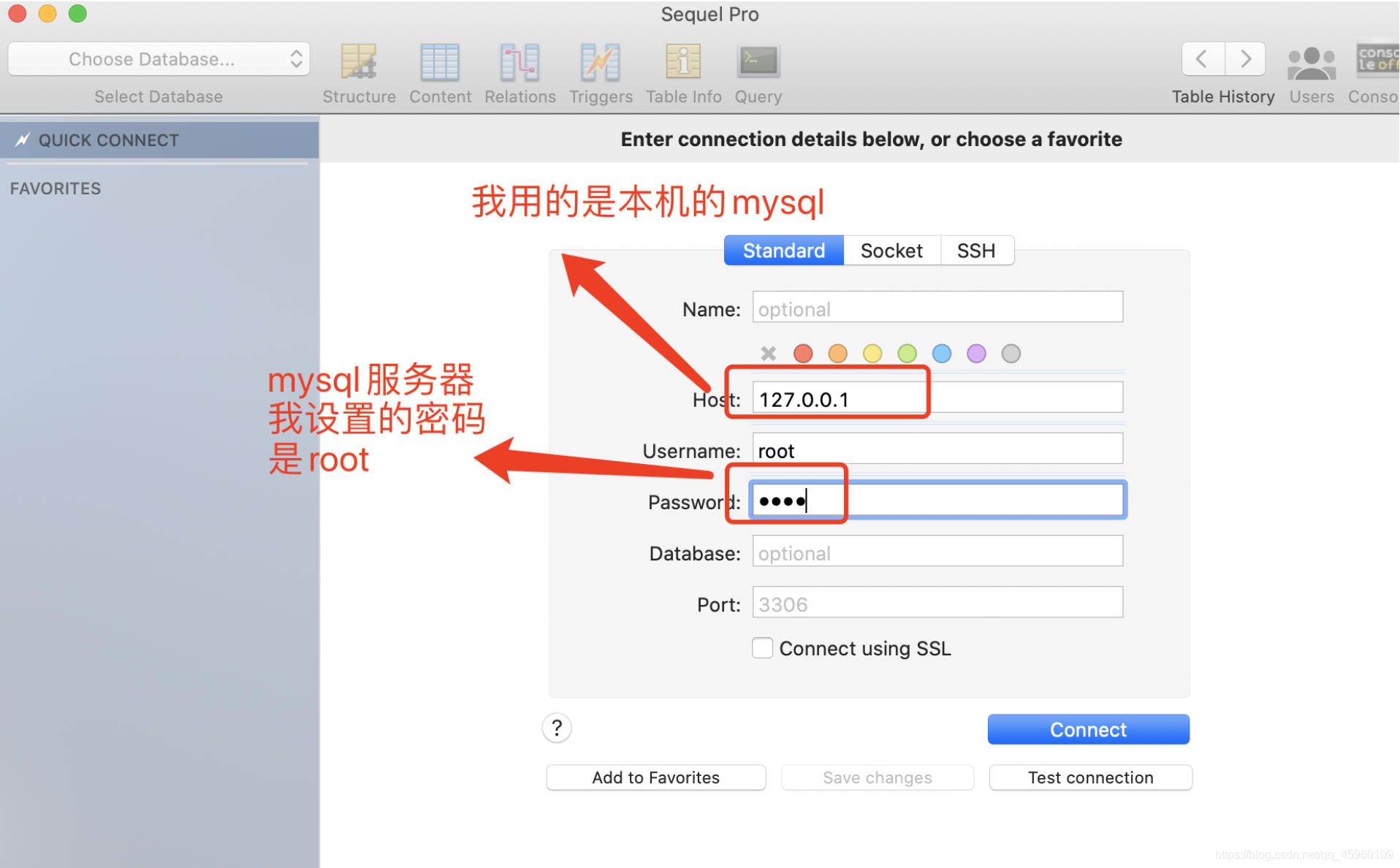The height and width of the screenshot is (868, 1400).
Task: Pick the green favorite color
Action: pos(907,354)
